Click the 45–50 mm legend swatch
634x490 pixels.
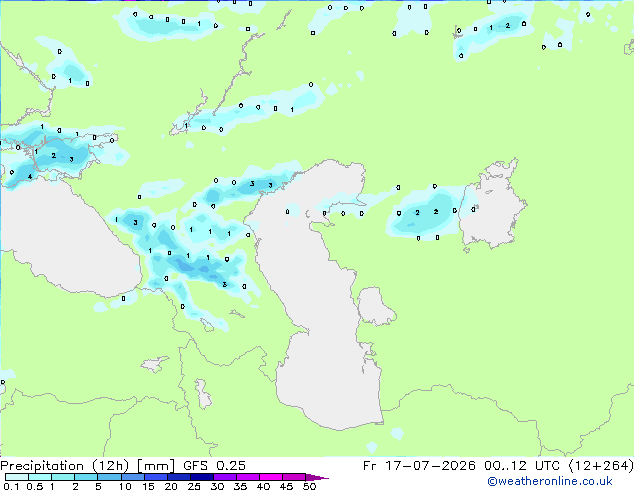(294, 477)
